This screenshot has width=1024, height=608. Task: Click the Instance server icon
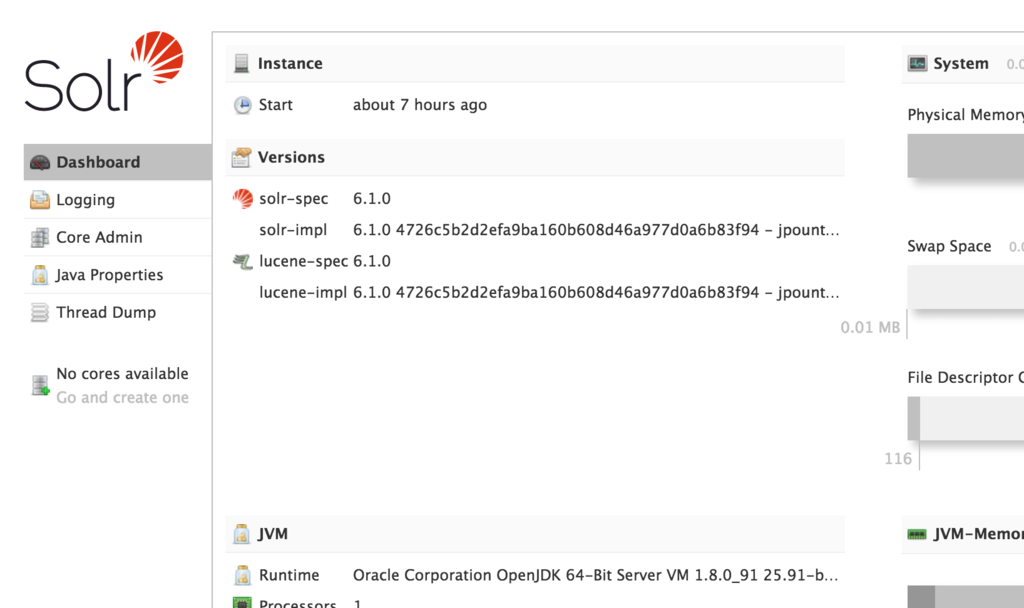click(242, 63)
